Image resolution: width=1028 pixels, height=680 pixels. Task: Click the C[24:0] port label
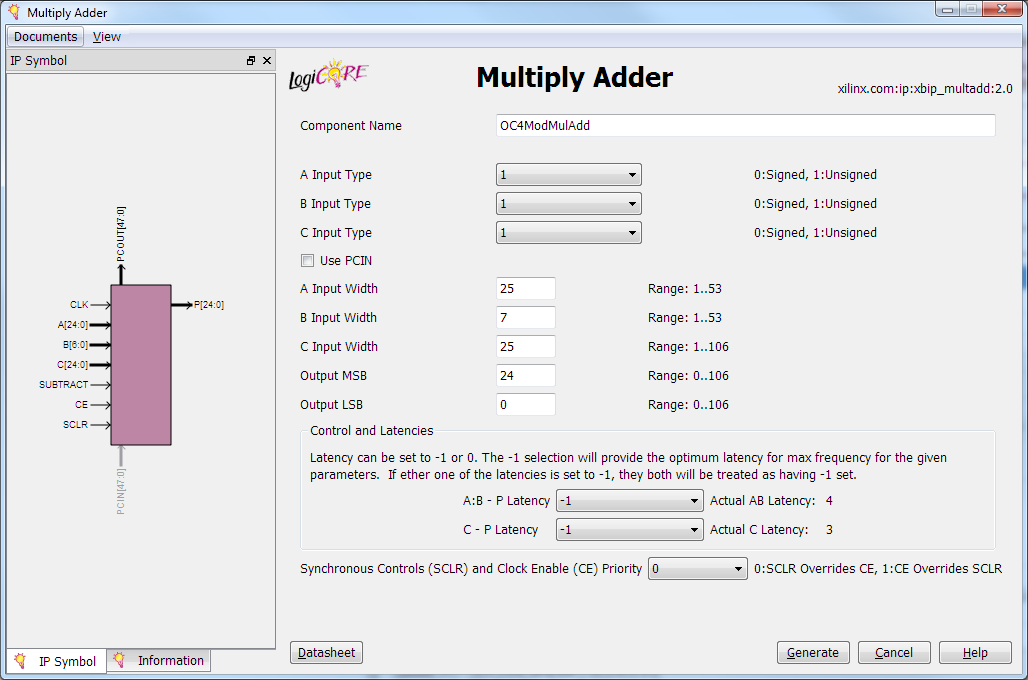73,365
